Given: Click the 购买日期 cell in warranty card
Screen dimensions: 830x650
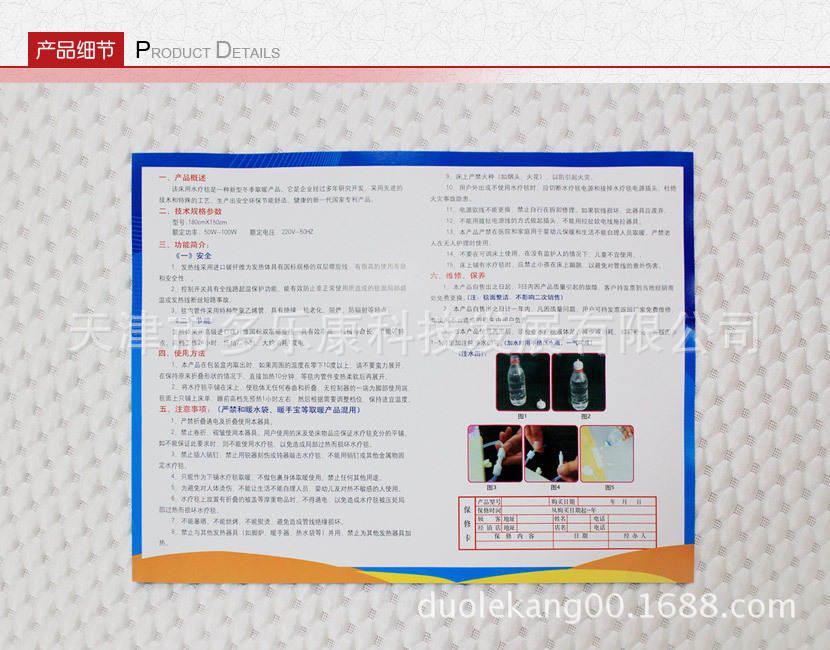Looking at the screenshot, I should (563, 502).
